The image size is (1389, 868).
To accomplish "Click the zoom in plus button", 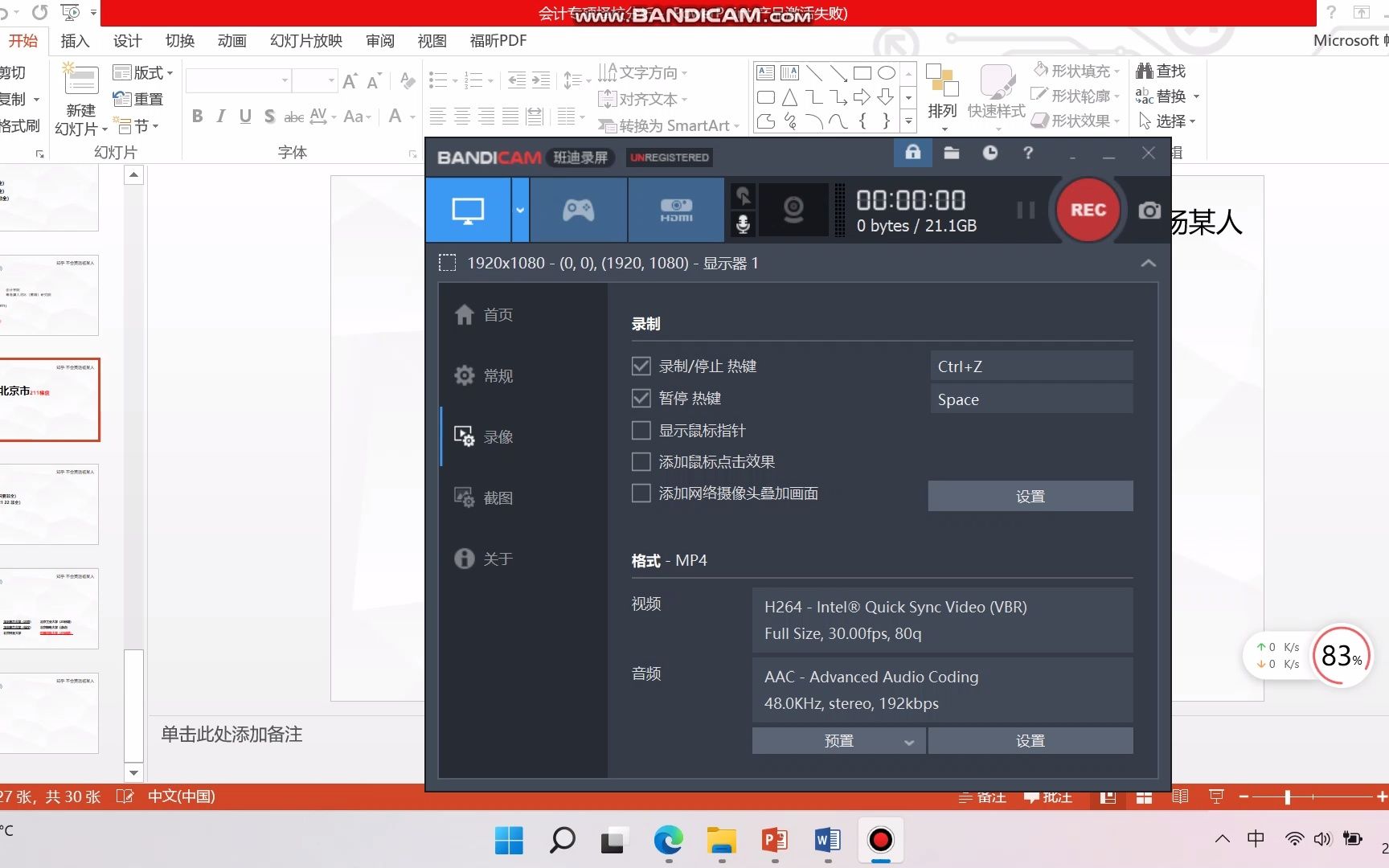I will (x=1381, y=796).
